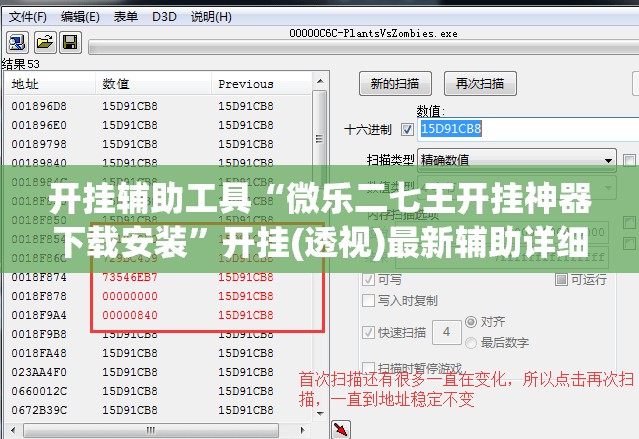This screenshot has width=639, height=439.
Task: Open the 编辑(E) menu
Action: click(80, 17)
